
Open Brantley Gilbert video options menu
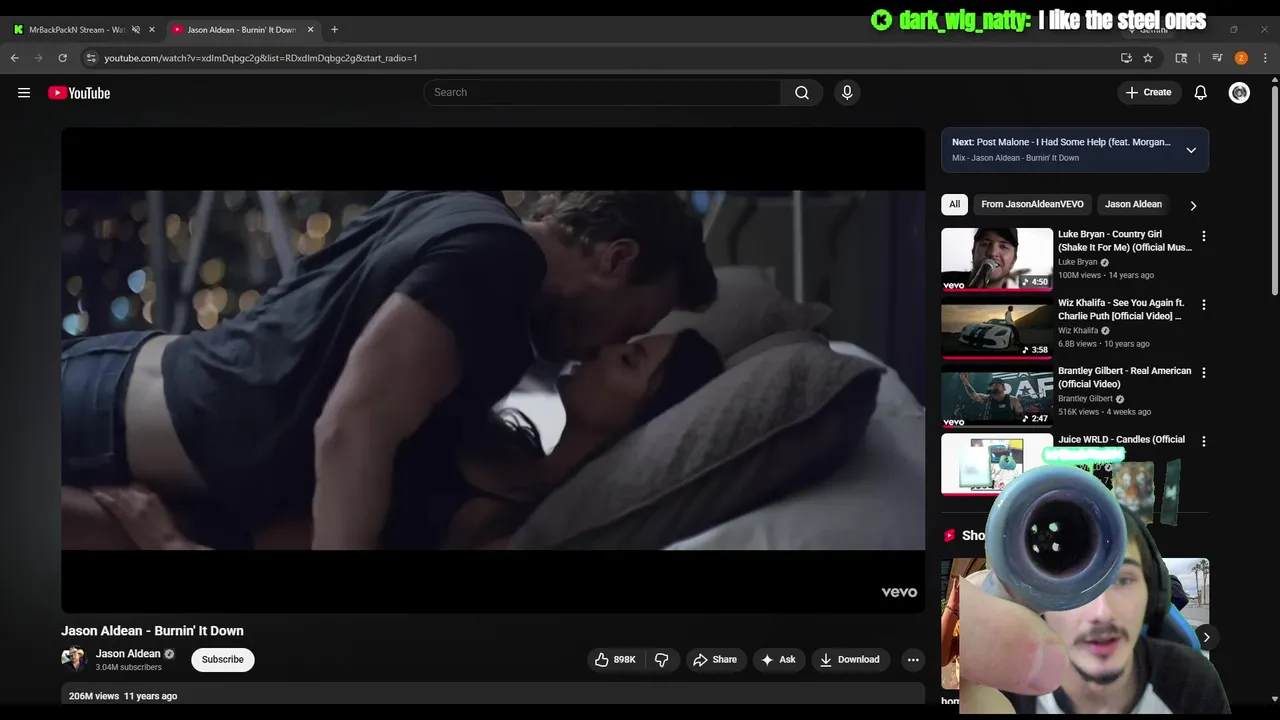[x=1204, y=372]
